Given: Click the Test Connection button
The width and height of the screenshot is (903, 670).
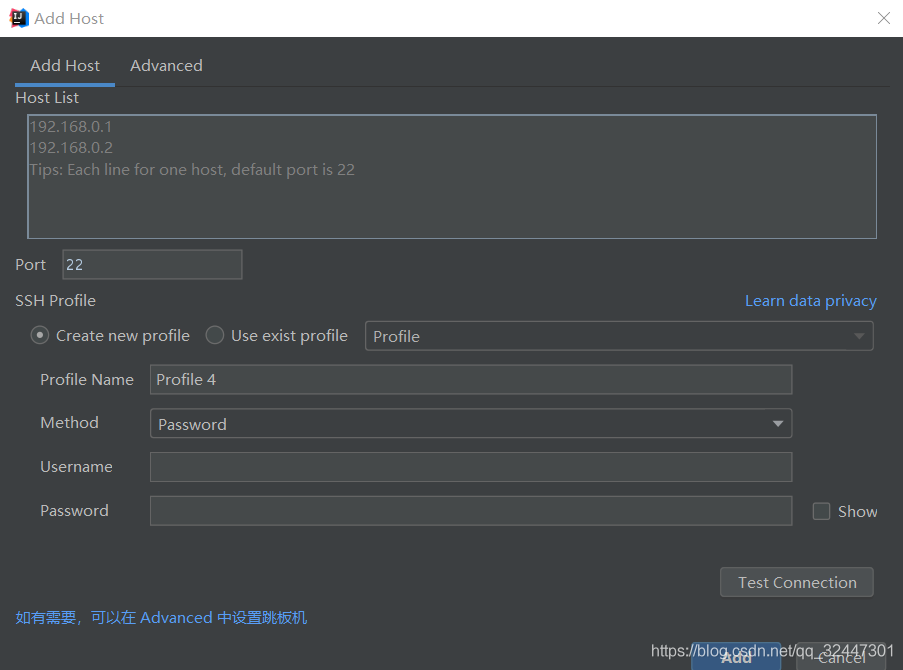Looking at the screenshot, I should point(796,582).
